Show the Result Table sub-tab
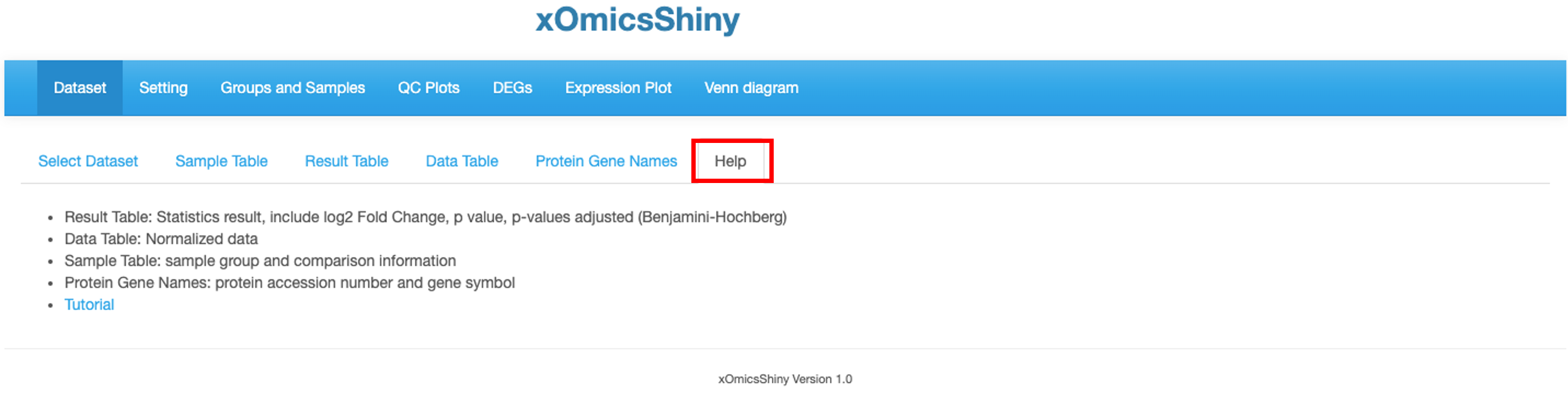This screenshot has height=405, width=1568. pyautogui.click(x=346, y=161)
